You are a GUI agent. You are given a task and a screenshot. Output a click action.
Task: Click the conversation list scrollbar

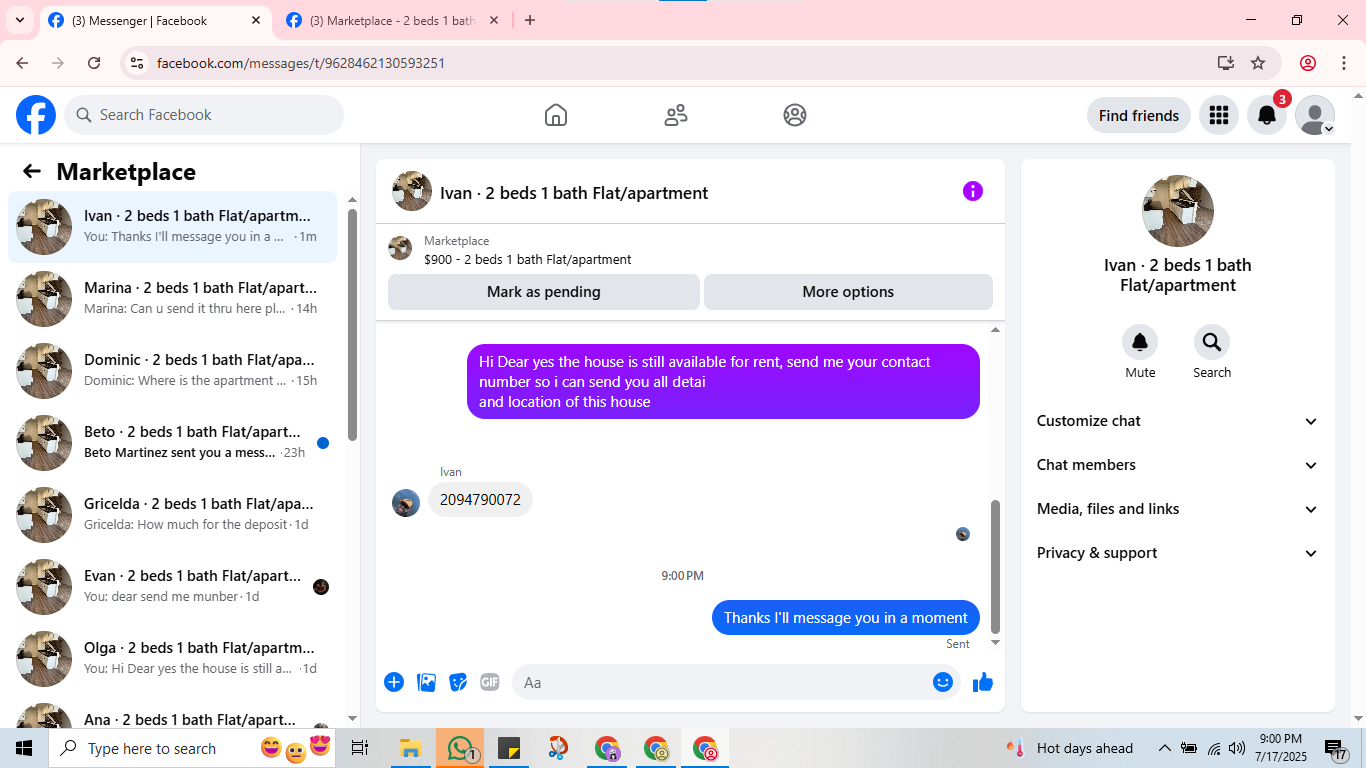click(352, 325)
